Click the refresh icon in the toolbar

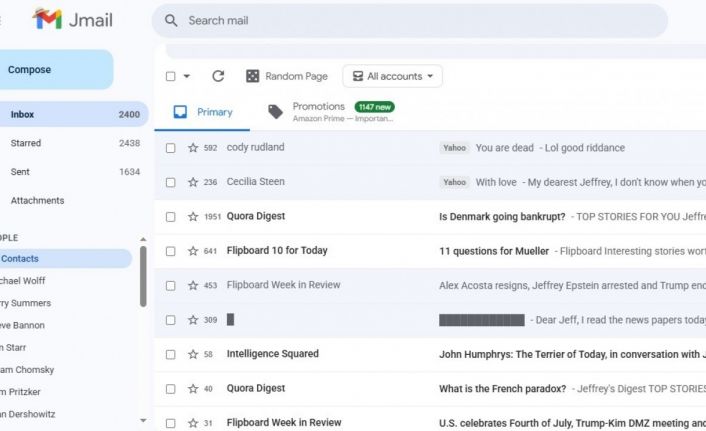click(x=218, y=76)
